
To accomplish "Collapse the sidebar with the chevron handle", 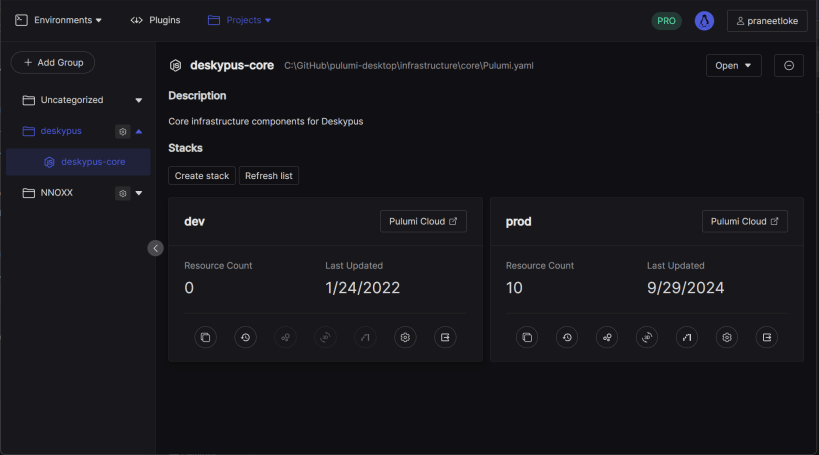I will (155, 248).
